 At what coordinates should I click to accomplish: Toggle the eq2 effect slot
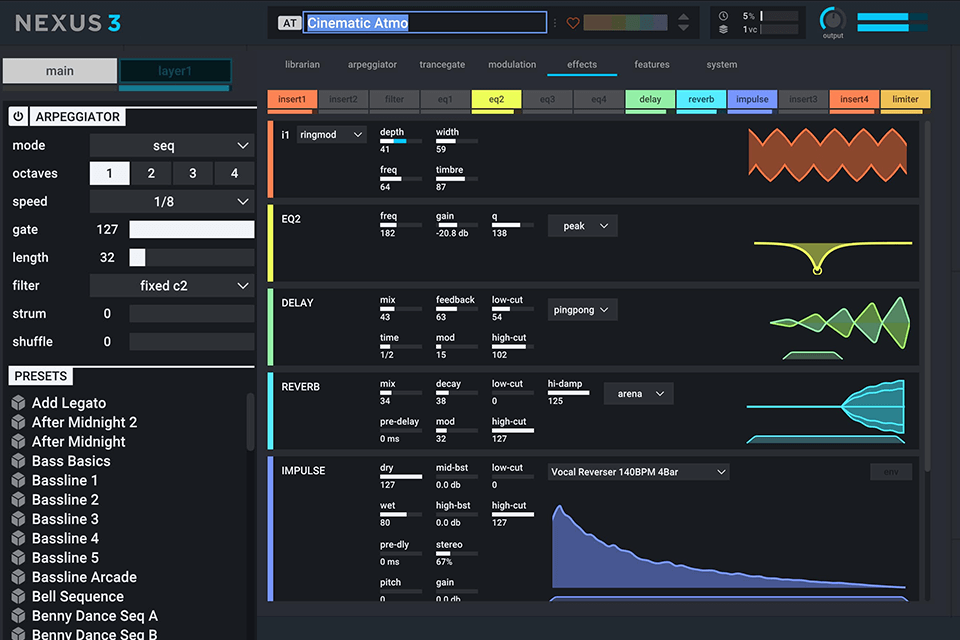click(x=497, y=99)
